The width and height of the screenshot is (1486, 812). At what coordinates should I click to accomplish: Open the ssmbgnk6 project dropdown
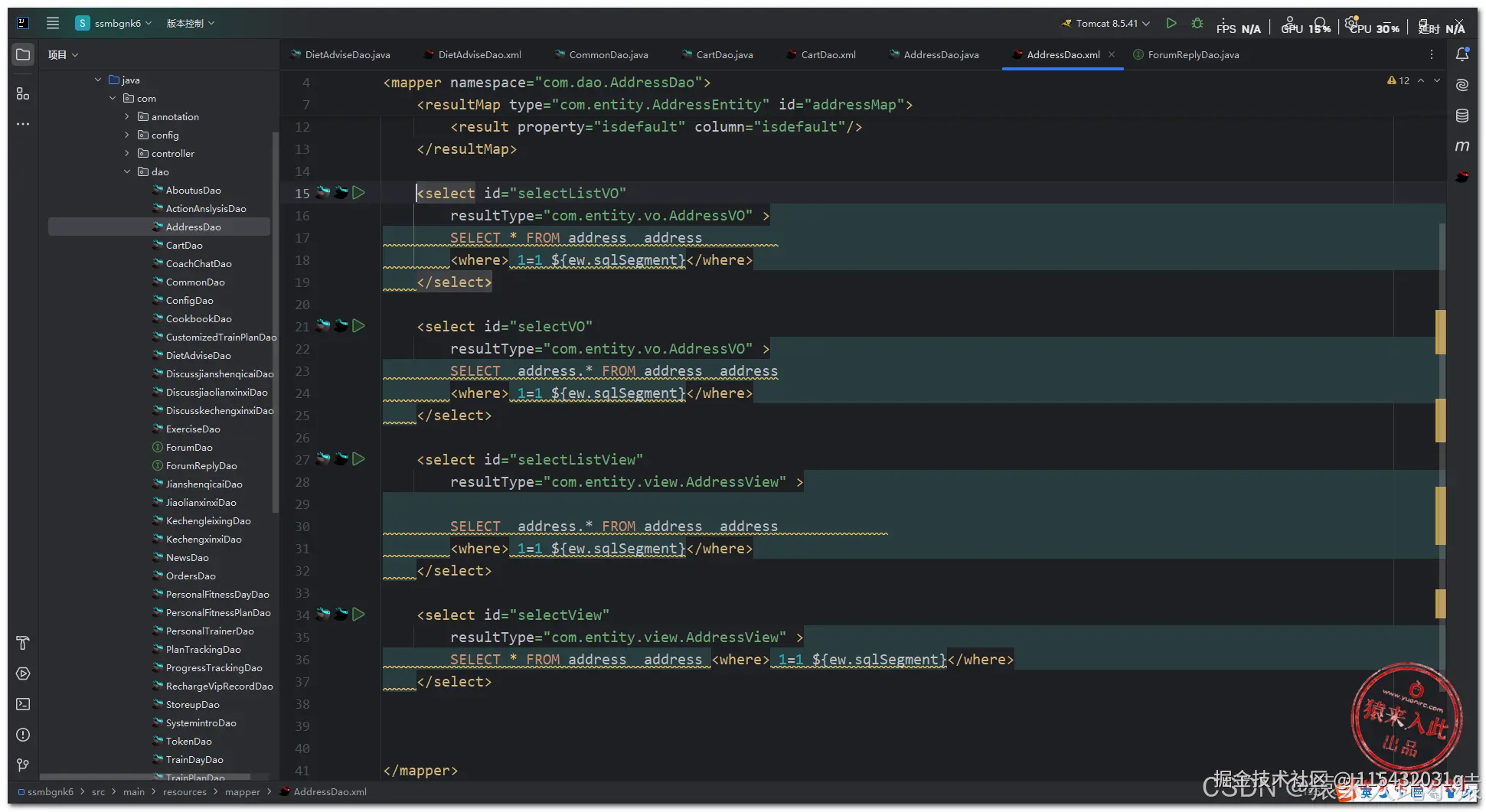(114, 23)
